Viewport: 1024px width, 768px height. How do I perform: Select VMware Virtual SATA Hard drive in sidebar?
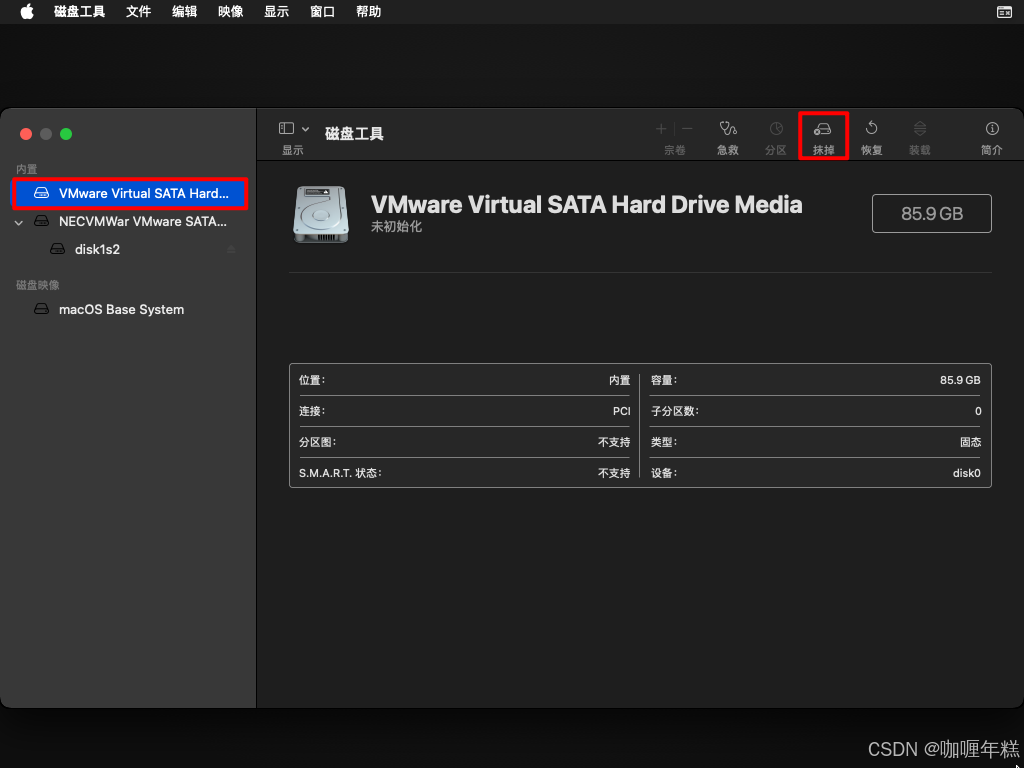click(130, 193)
